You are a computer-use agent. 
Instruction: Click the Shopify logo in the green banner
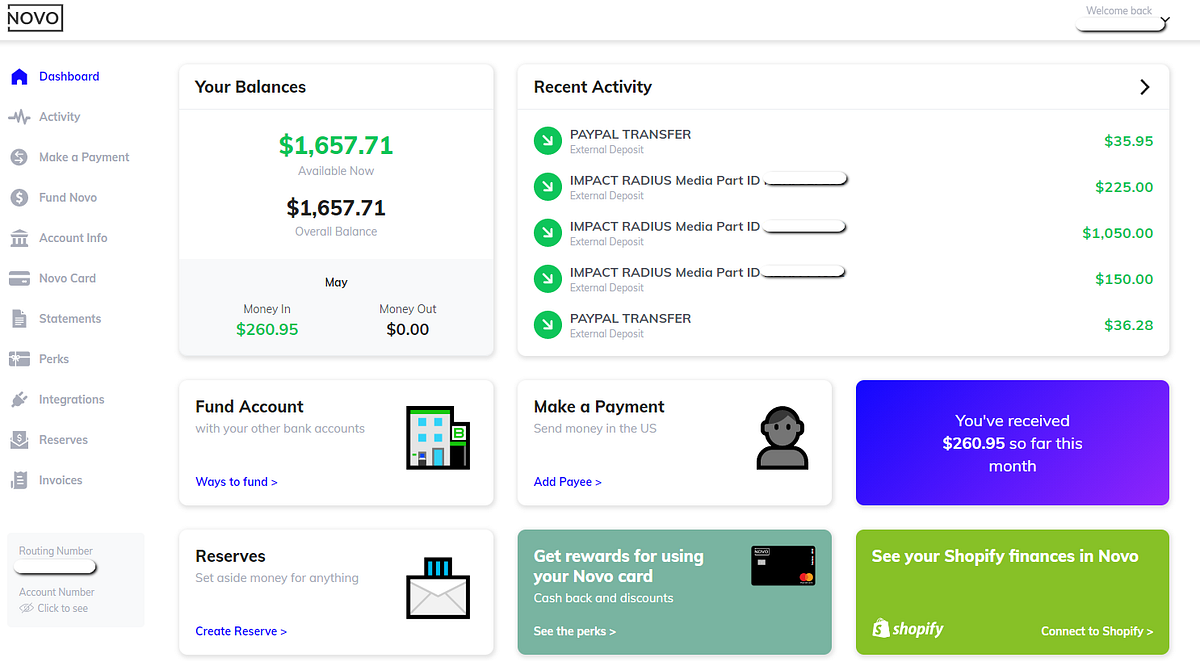click(x=907, y=628)
